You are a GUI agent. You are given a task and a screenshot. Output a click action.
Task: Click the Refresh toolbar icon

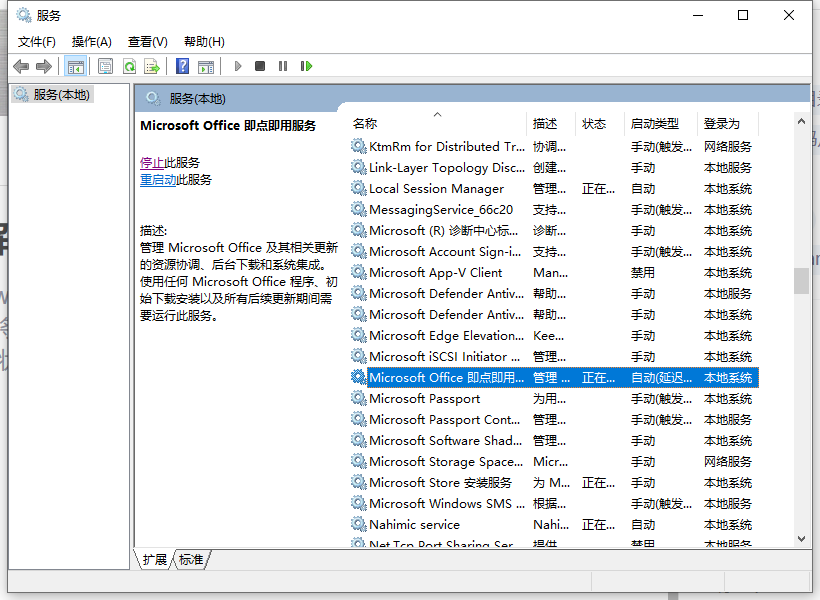129,66
